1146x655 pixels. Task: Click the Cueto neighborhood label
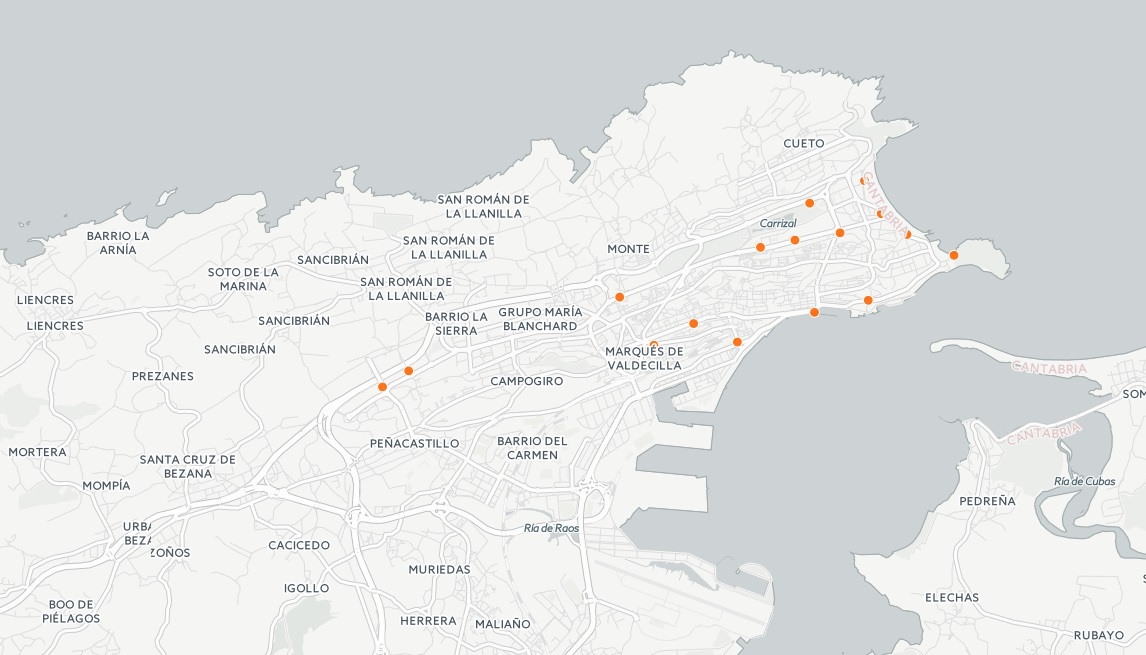(x=804, y=143)
